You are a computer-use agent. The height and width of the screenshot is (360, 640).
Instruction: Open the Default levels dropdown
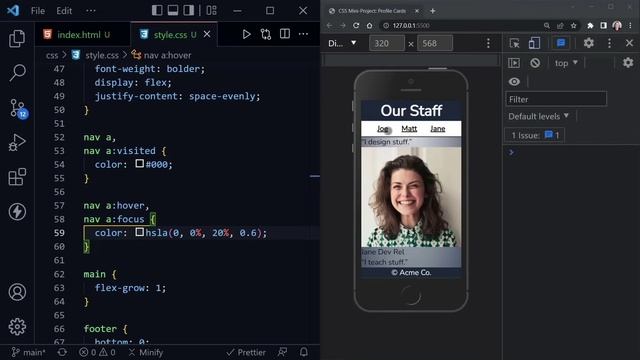pos(538,116)
